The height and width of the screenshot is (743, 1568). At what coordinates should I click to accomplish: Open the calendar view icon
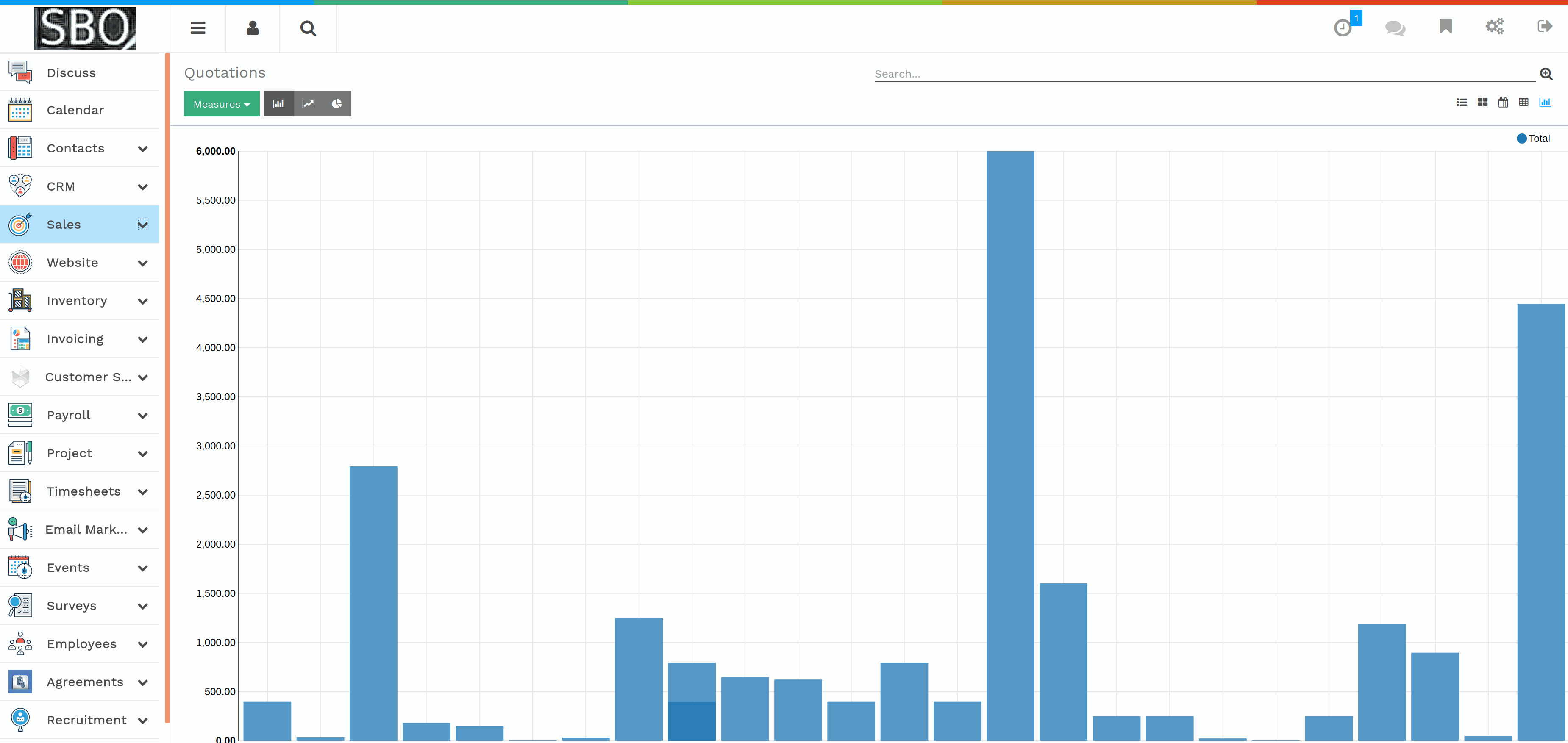[1503, 102]
